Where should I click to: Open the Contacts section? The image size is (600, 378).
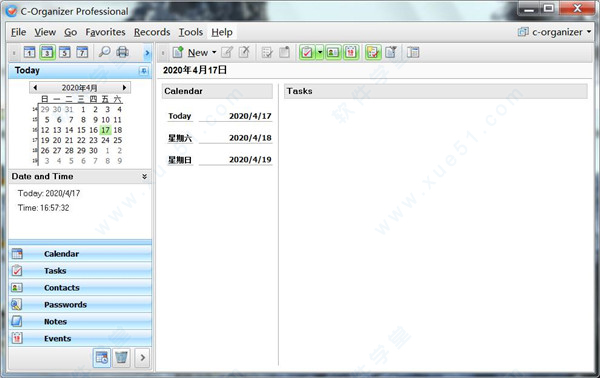80,288
